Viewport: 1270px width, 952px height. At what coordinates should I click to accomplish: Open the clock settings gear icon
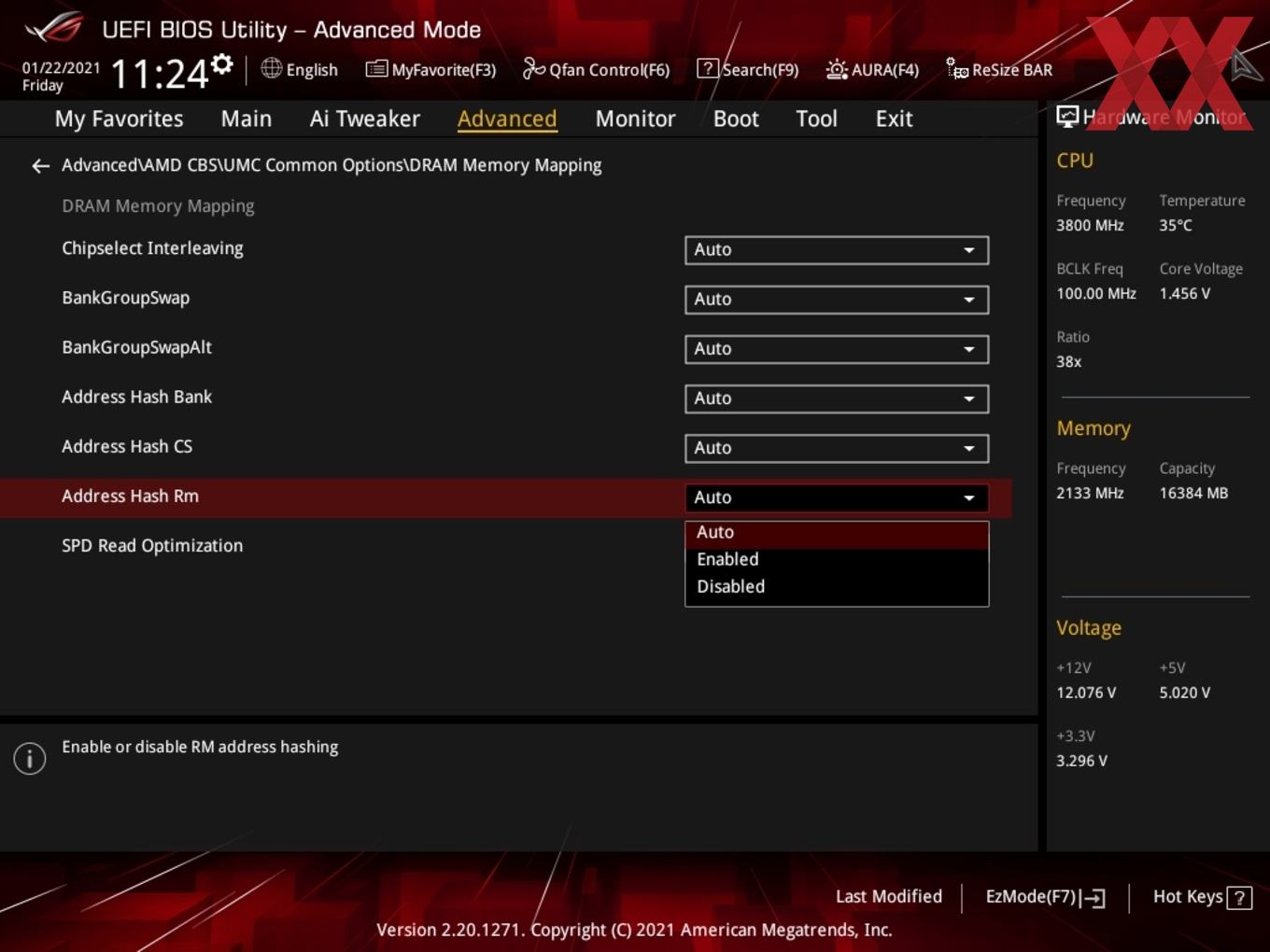(x=221, y=64)
